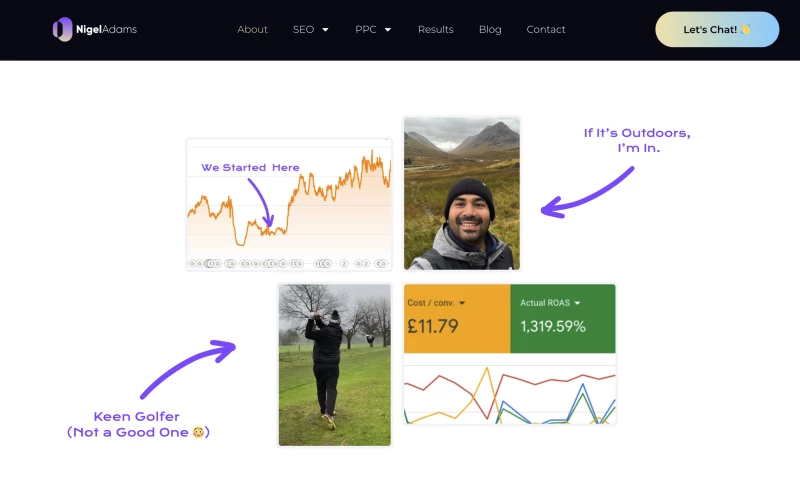
Task: Open the PPC menu item
Action: click(365, 30)
